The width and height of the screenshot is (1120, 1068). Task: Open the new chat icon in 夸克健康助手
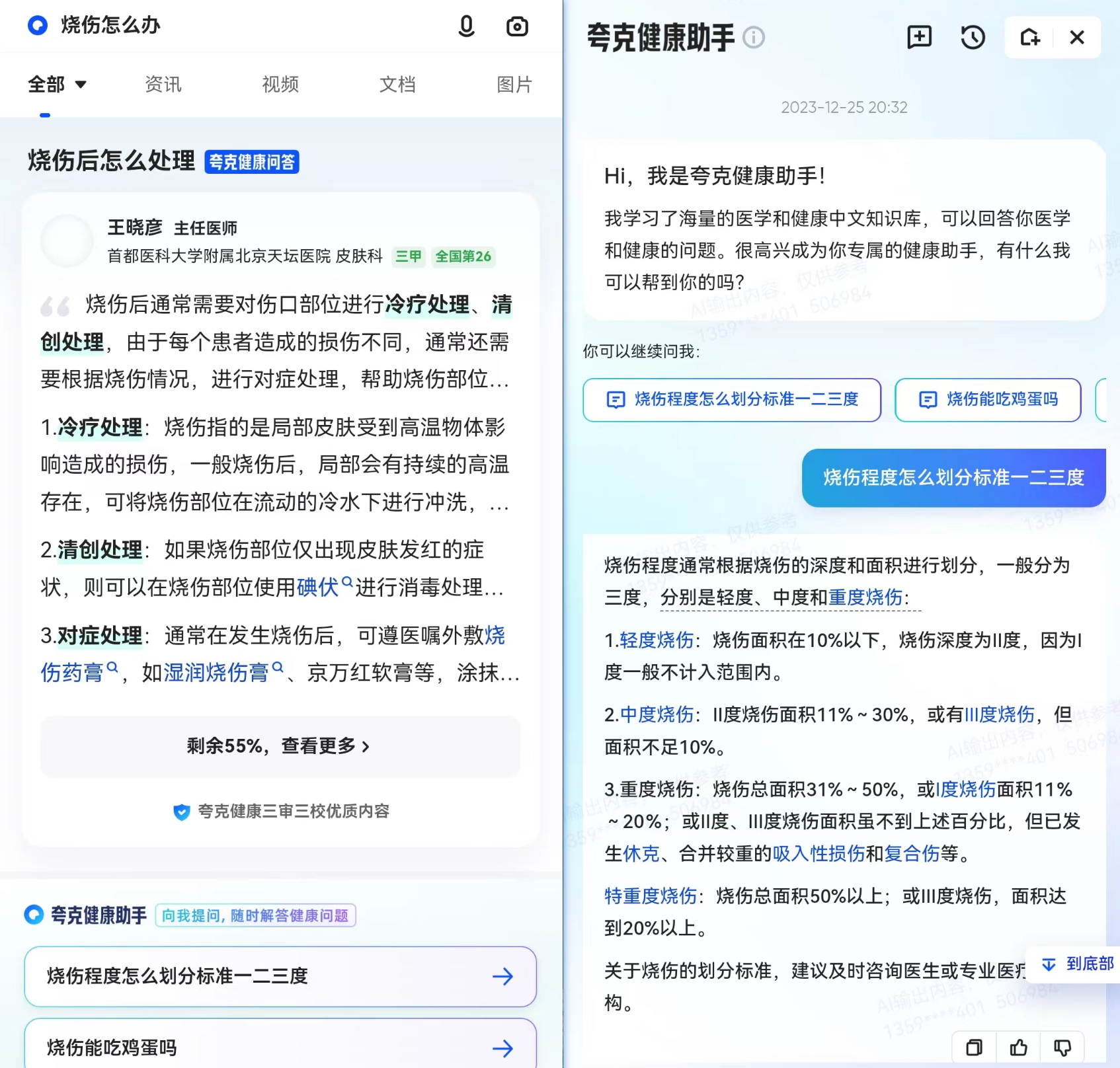point(919,37)
